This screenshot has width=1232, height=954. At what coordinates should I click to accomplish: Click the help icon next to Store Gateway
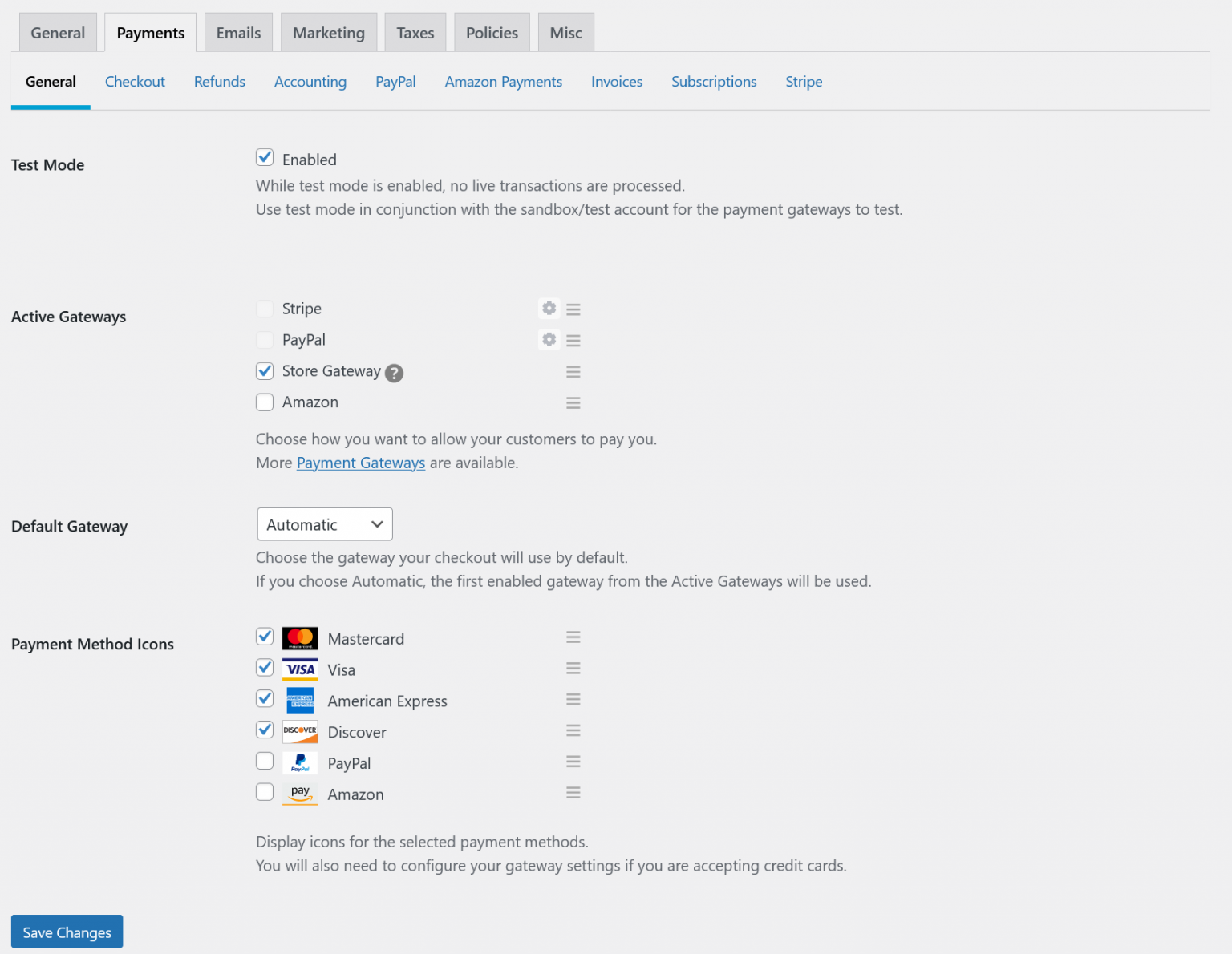point(394,373)
